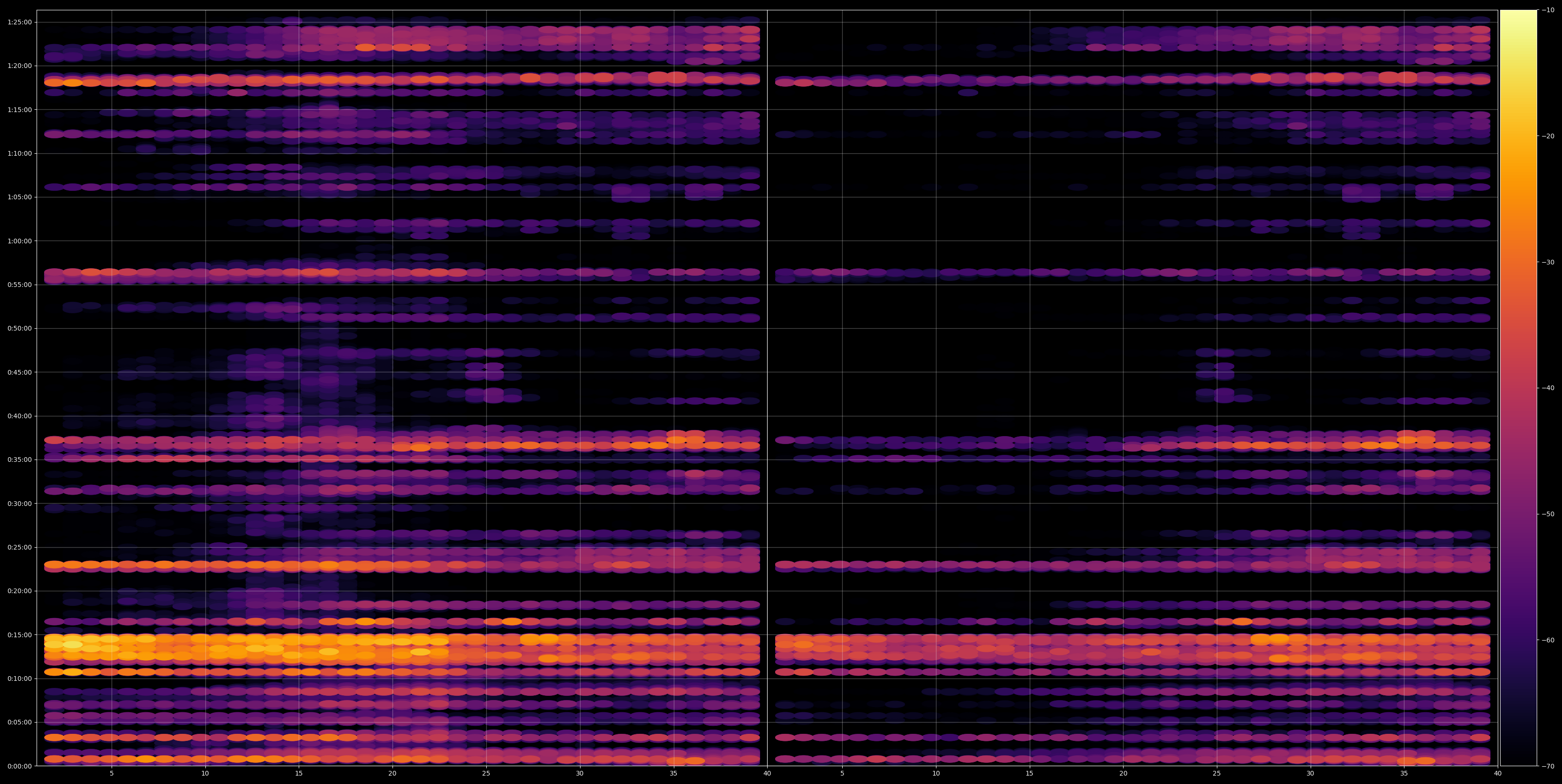Viewport: 1562px width, 784px height.
Task: Select x-axis label 40 under right heatmap
Action: tap(1498, 774)
